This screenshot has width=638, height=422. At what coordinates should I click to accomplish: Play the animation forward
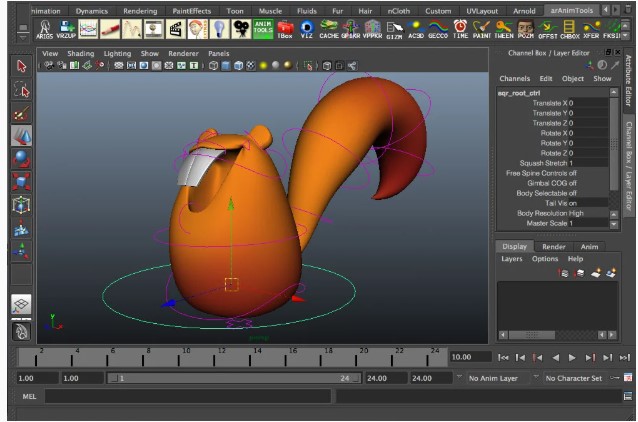coord(572,358)
